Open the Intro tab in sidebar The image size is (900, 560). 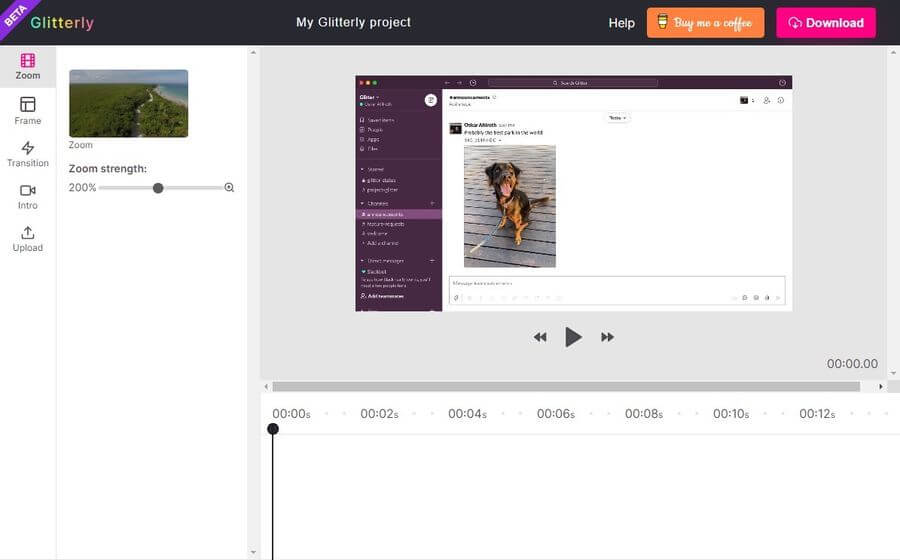point(28,196)
